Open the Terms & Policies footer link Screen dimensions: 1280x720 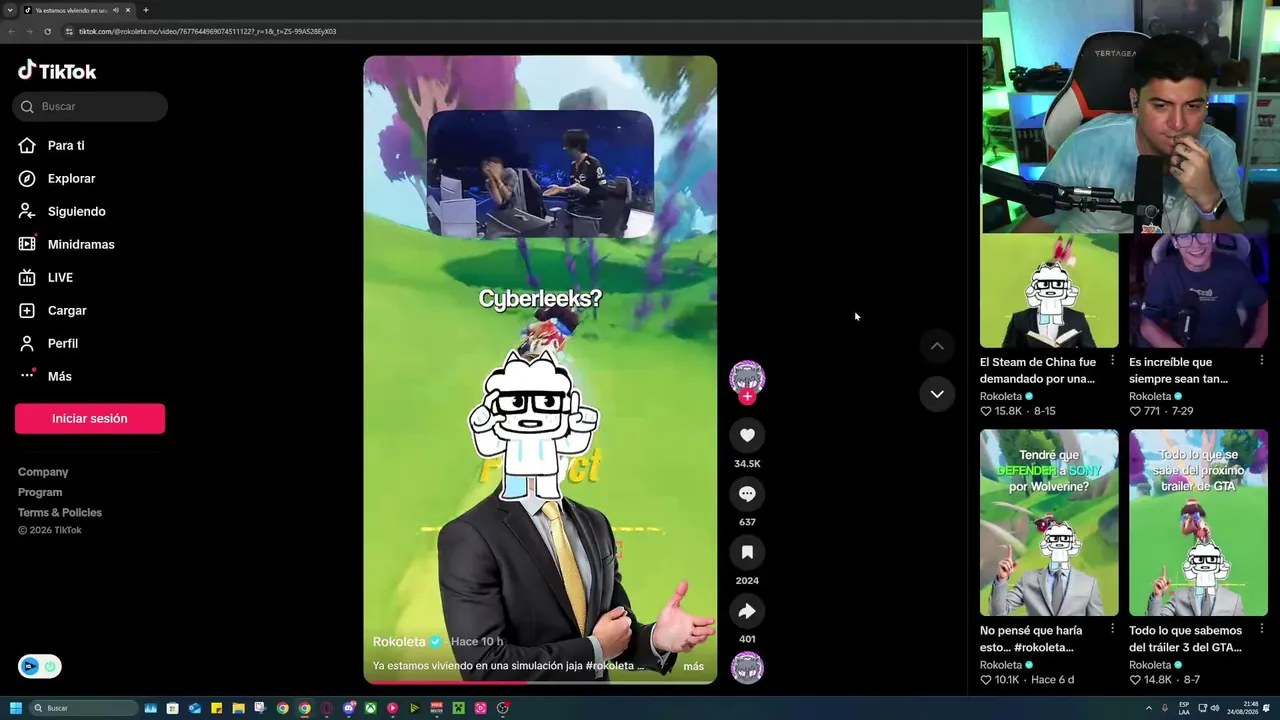coord(60,513)
